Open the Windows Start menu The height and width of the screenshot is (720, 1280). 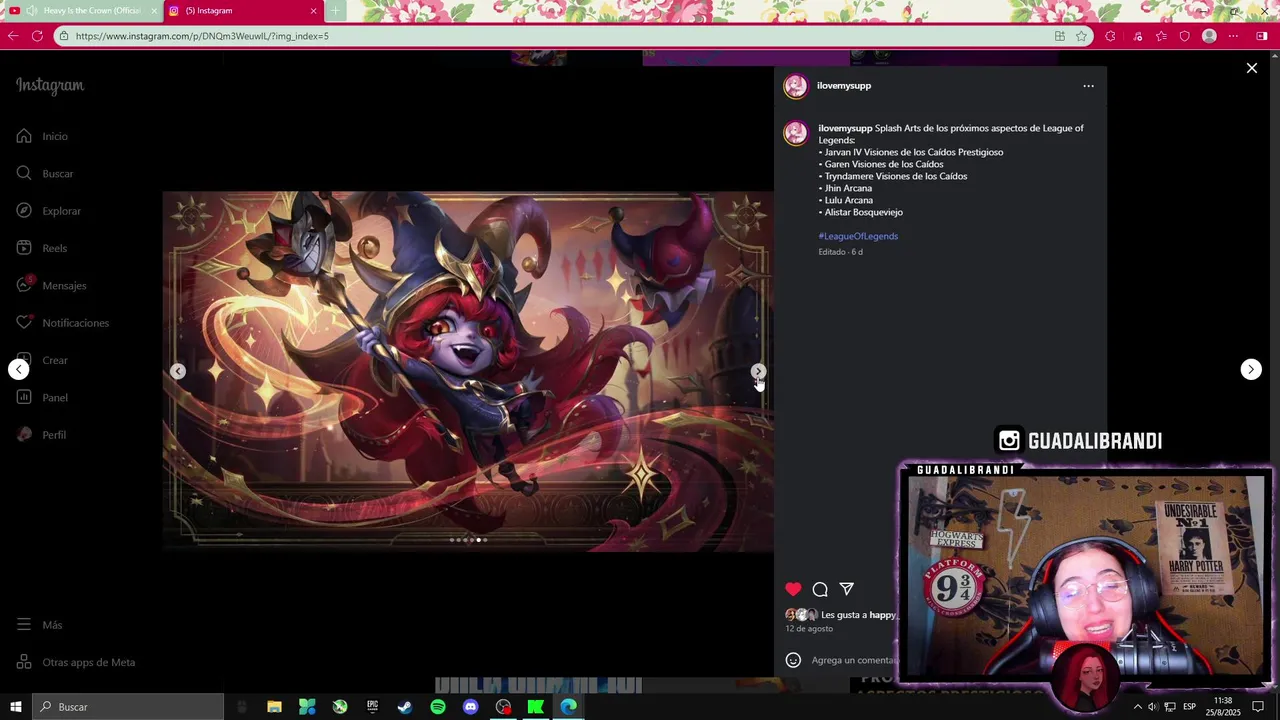point(15,707)
